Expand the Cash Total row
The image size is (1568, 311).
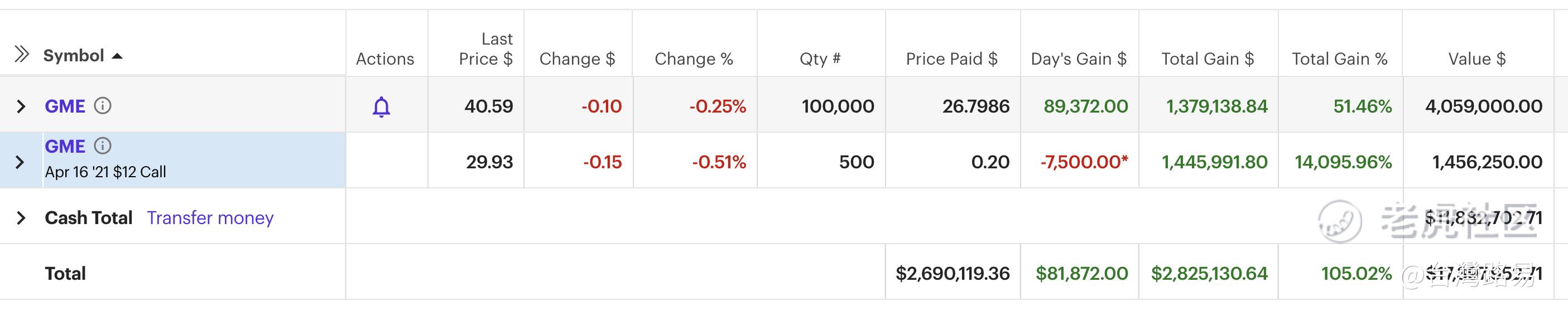[x=21, y=217]
